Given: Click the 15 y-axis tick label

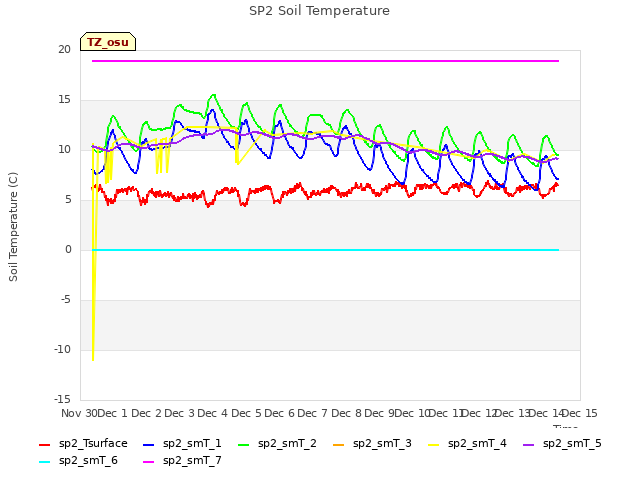Looking at the screenshot, I should click(64, 100).
